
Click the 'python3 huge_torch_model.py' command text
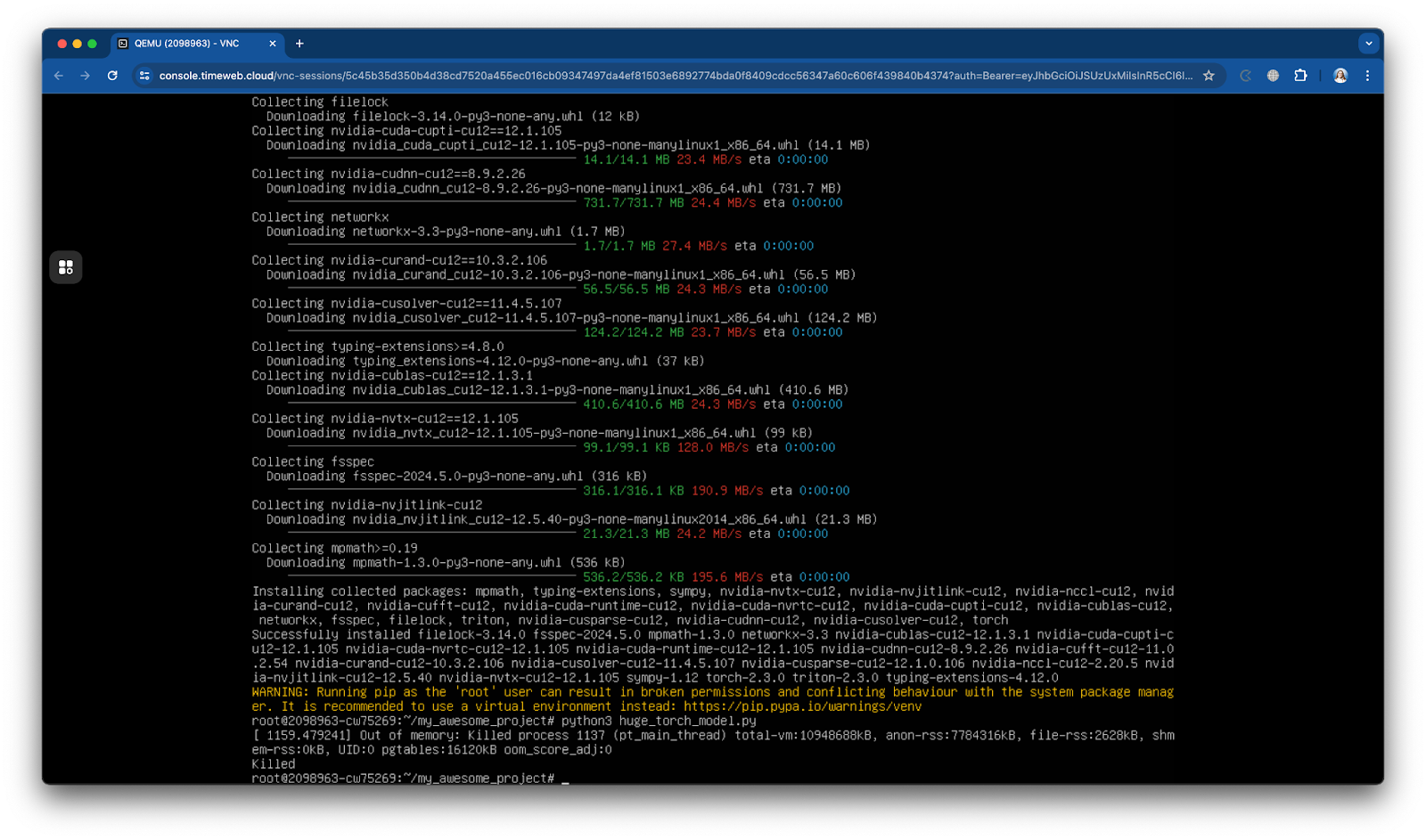pos(659,721)
